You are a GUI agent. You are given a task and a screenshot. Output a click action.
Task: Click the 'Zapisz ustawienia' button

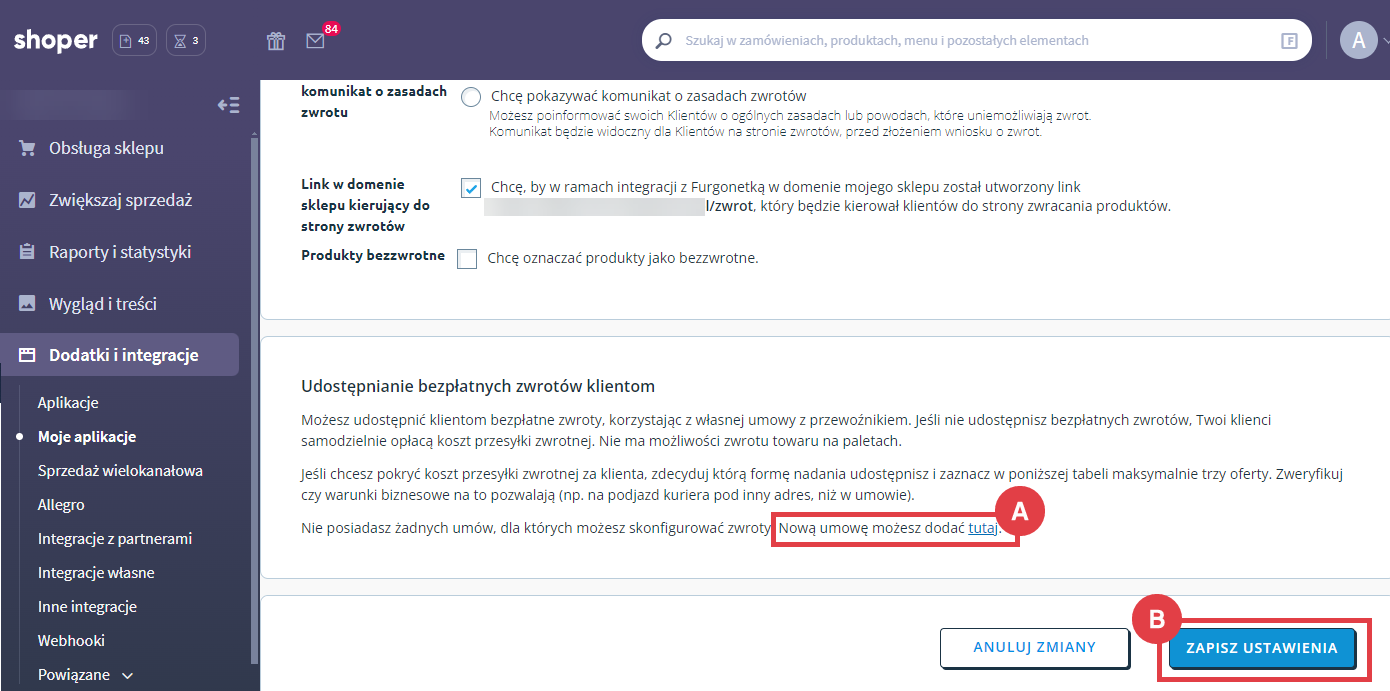point(1261,648)
